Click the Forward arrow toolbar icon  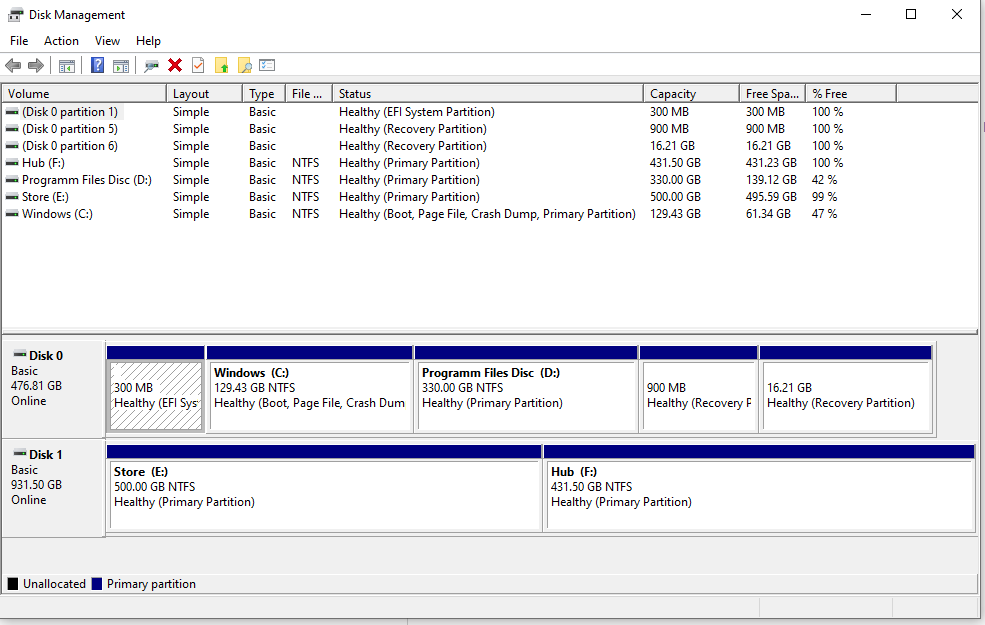tap(36, 65)
